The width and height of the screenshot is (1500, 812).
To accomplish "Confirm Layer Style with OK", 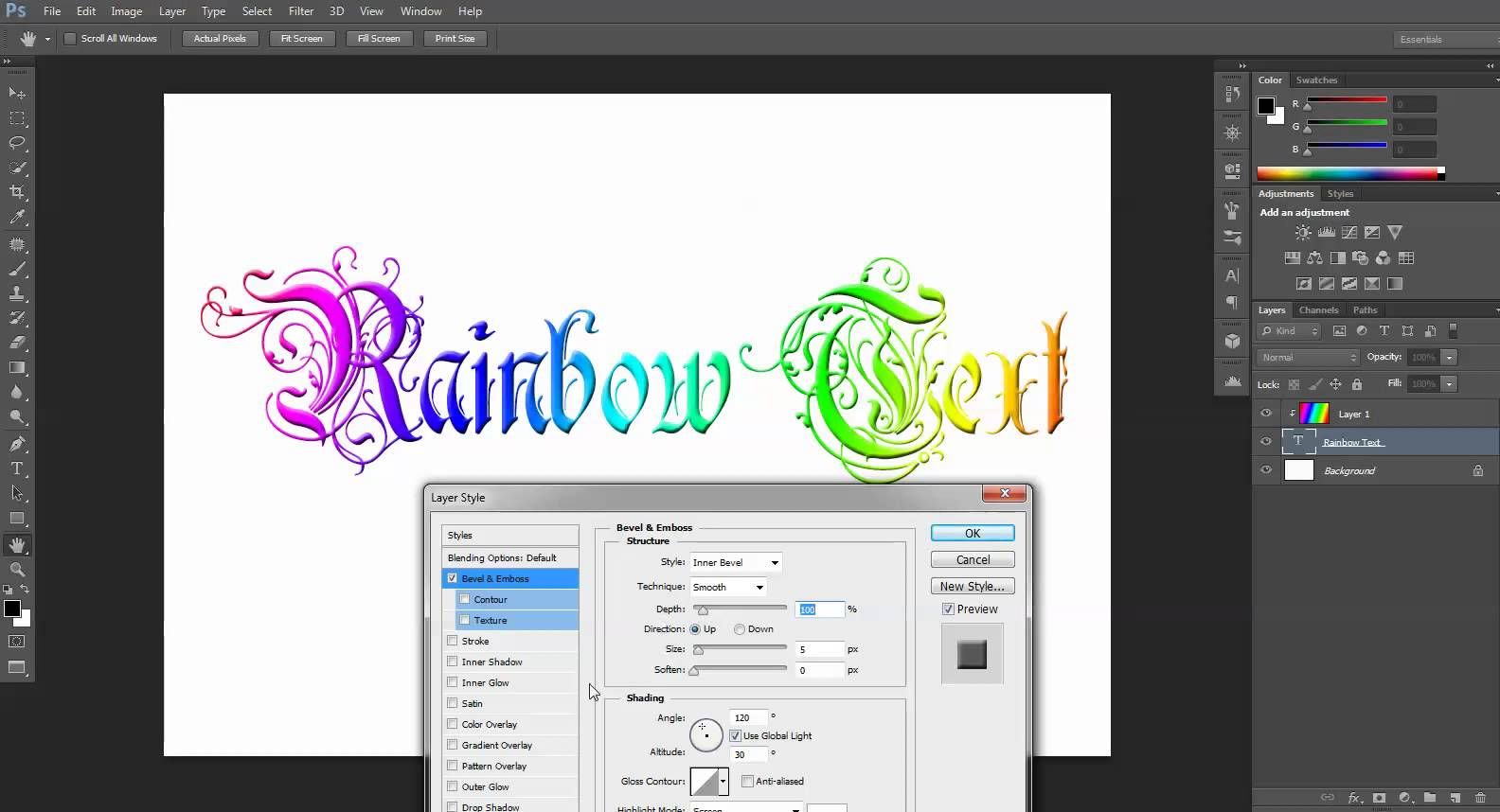I will pos(973,534).
